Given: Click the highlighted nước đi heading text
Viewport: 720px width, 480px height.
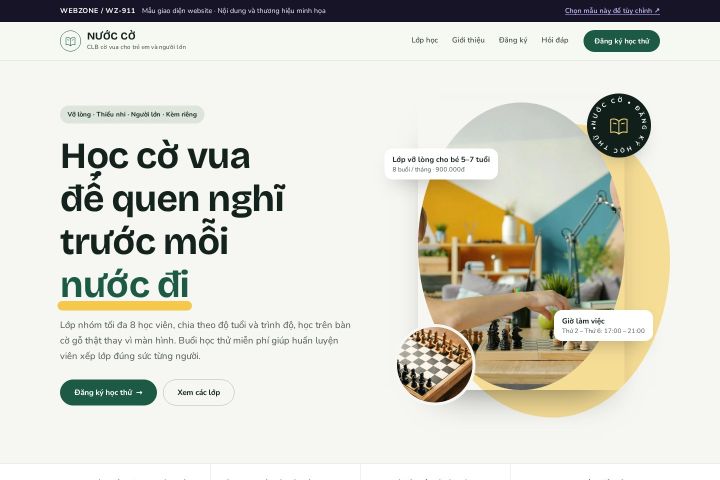Looking at the screenshot, I should 124,284.
